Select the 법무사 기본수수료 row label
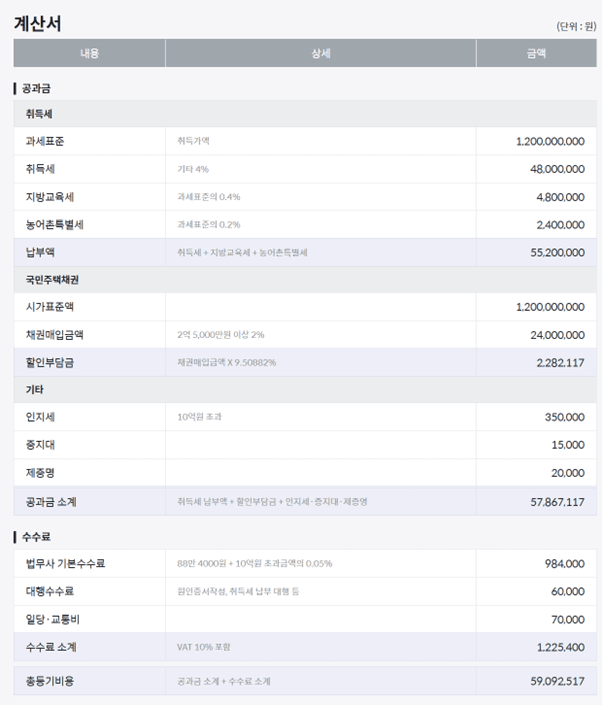 coord(65,564)
